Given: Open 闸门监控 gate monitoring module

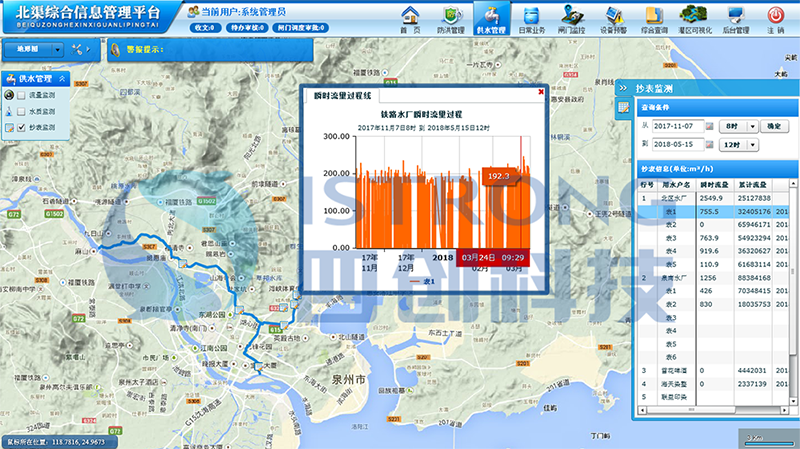Looking at the screenshot, I should click(573, 19).
